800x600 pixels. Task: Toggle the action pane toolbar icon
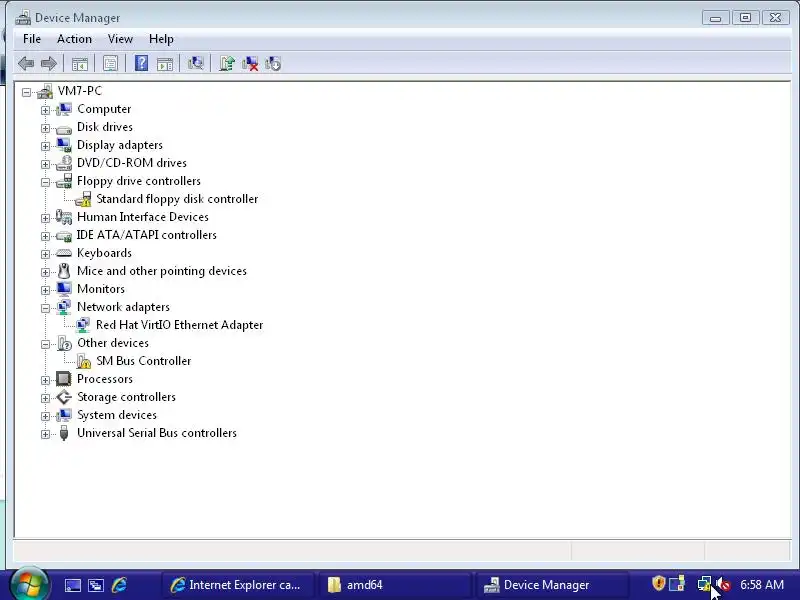(x=165, y=64)
